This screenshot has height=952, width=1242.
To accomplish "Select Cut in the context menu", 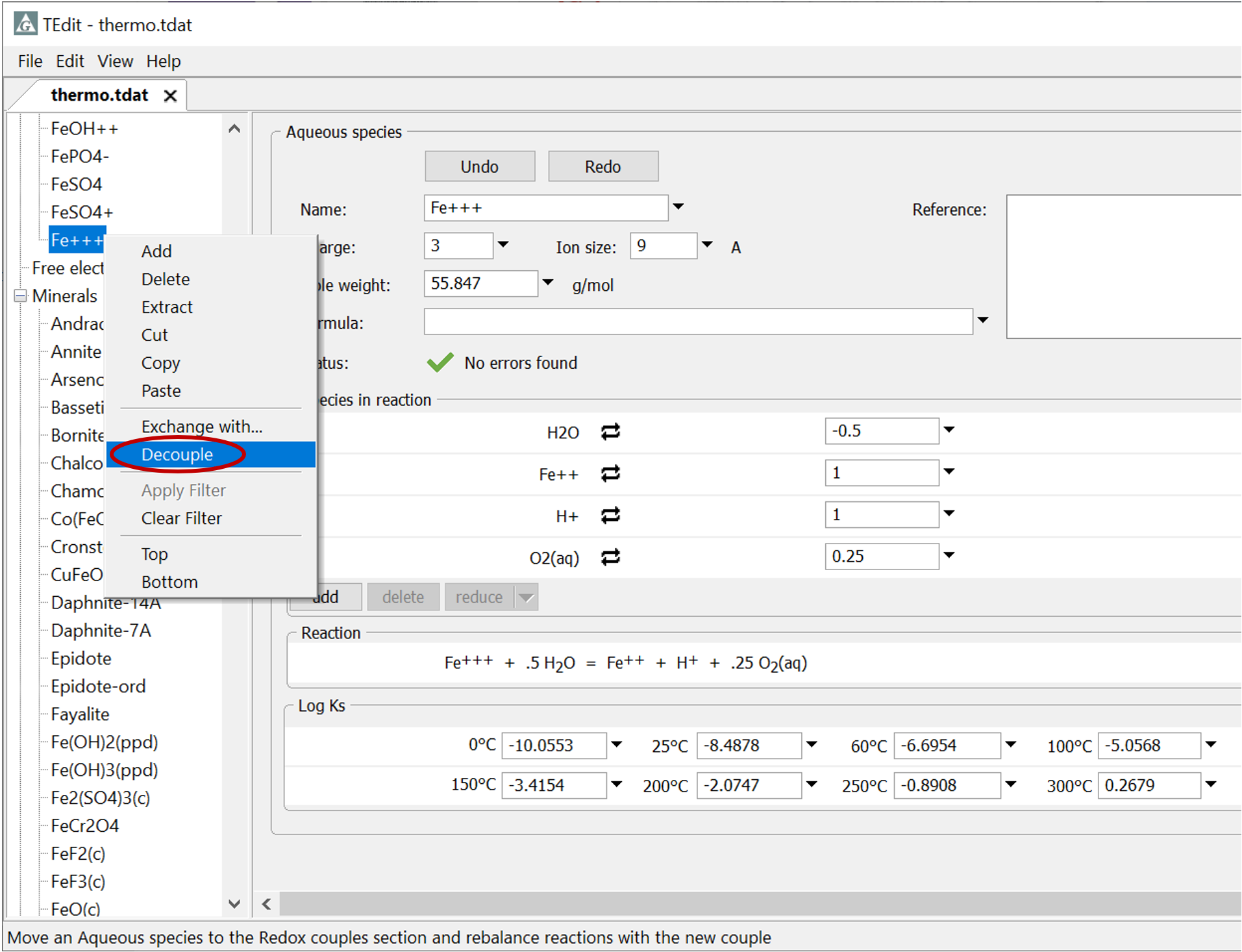I will 212,335.
